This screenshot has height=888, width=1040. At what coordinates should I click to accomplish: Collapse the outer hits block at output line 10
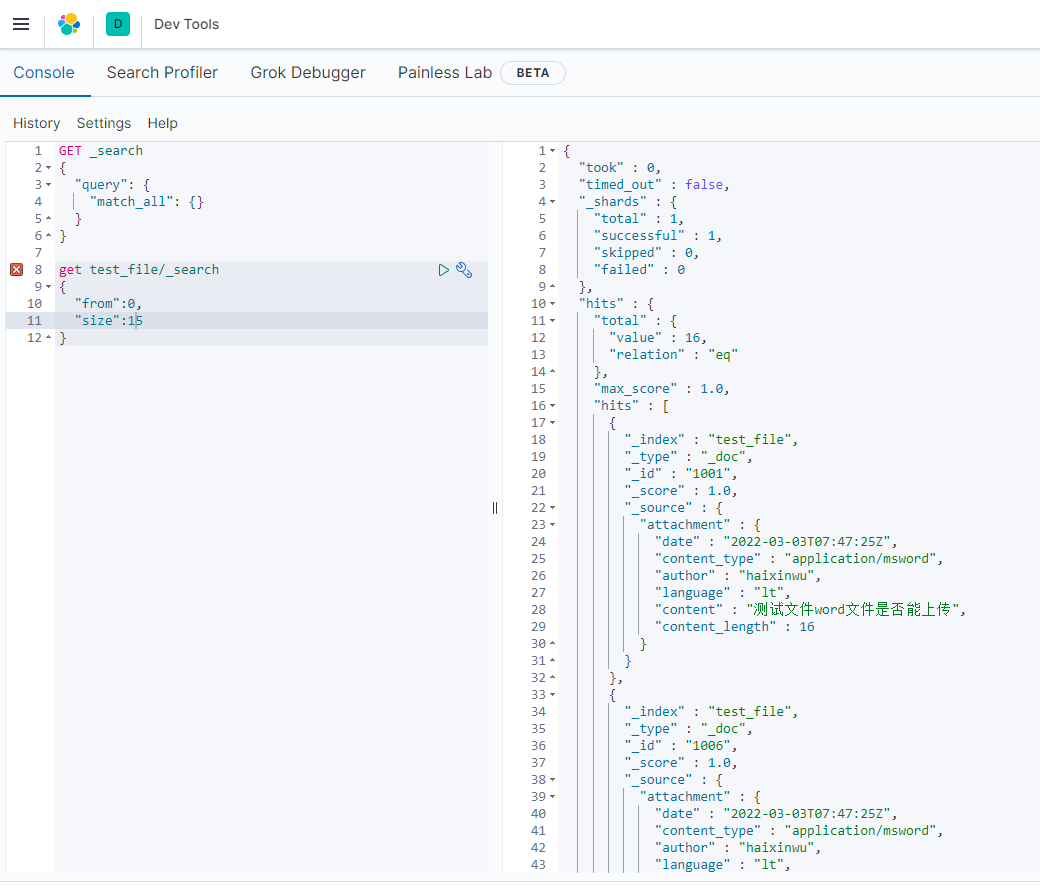pyautogui.click(x=552, y=304)
